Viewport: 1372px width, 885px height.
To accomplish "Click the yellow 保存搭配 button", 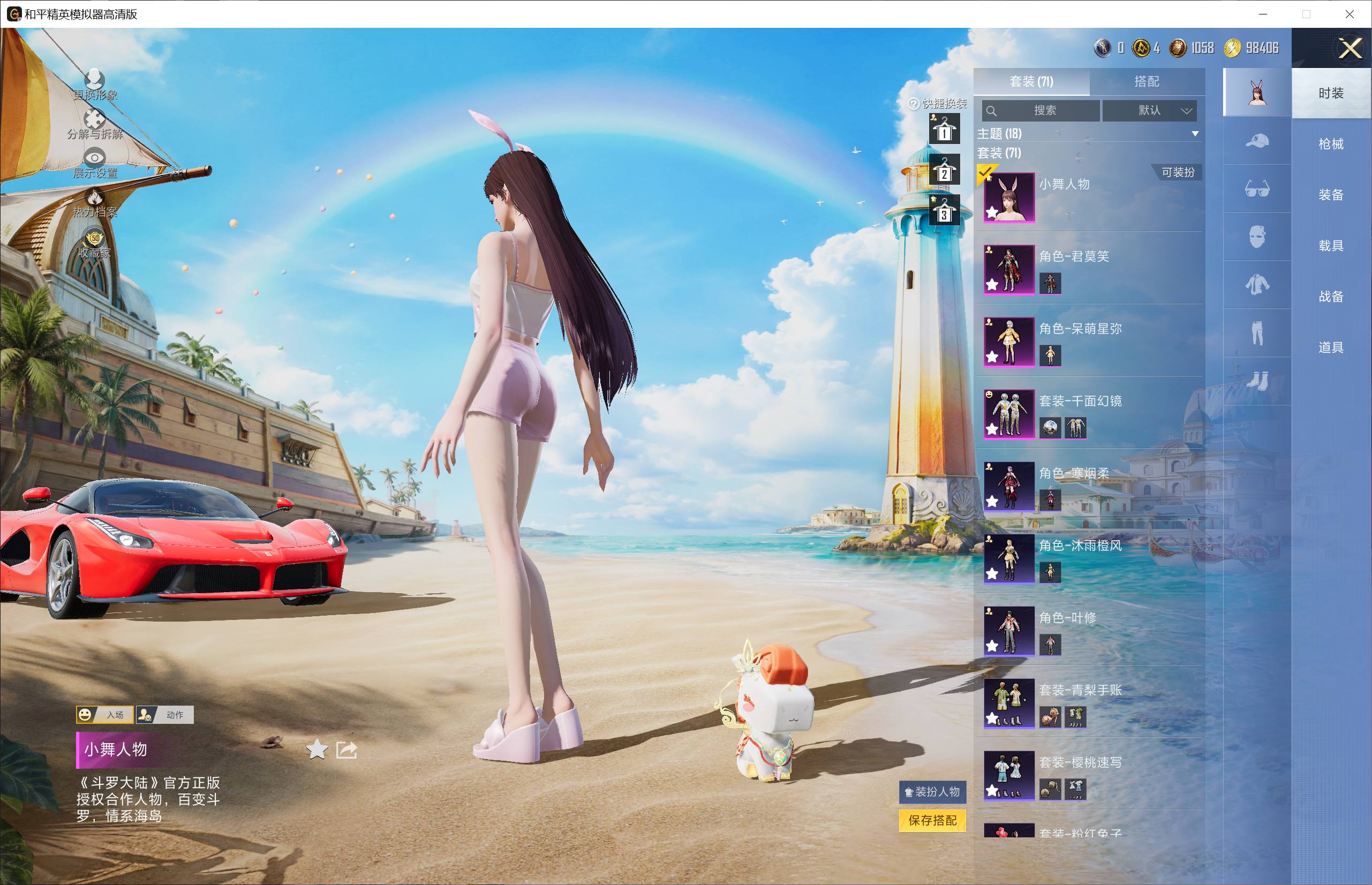I will pos(932,821).
